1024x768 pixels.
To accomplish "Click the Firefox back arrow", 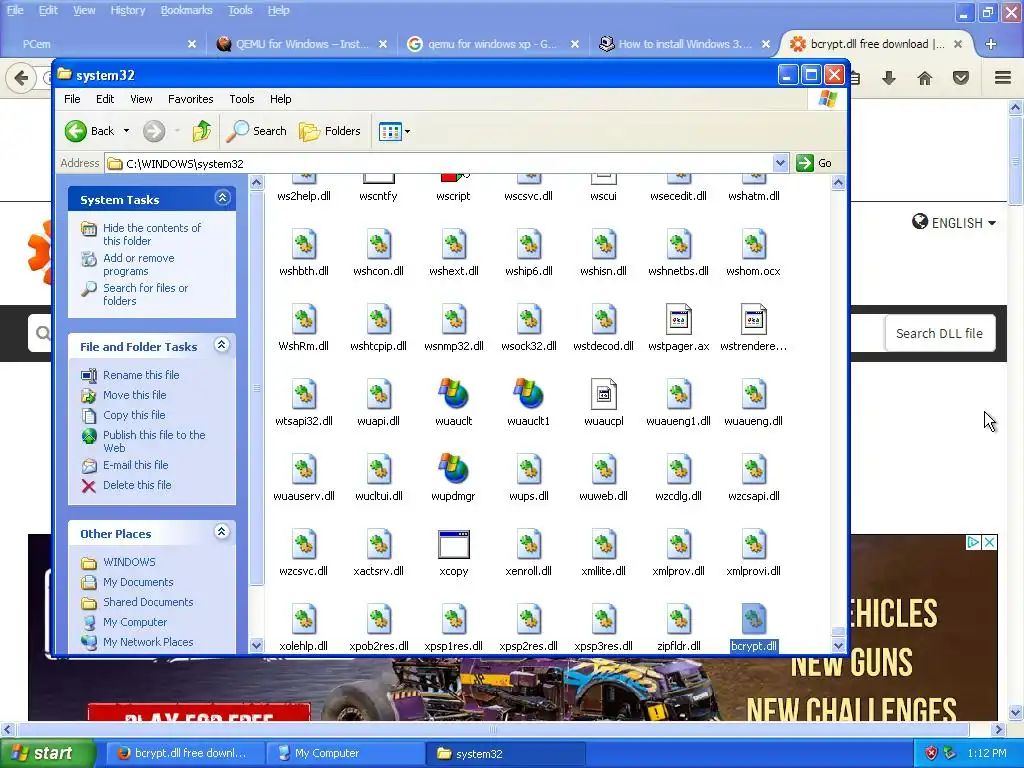I will (21, 78).
